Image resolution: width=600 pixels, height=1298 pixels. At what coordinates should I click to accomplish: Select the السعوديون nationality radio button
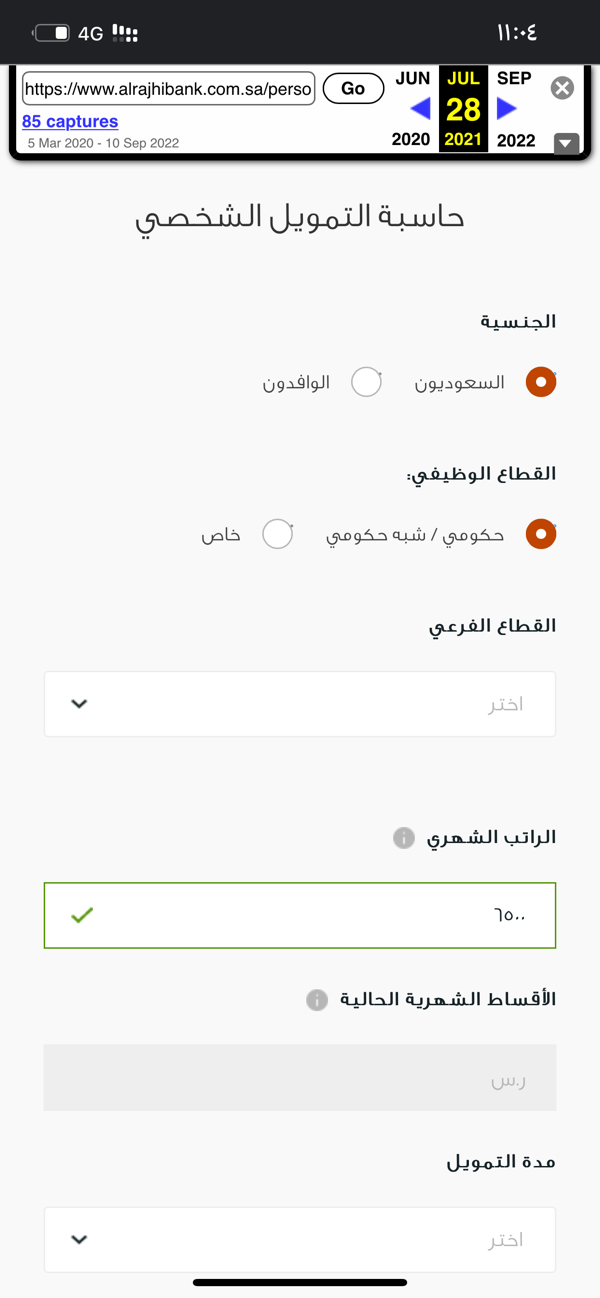point(541,382)
